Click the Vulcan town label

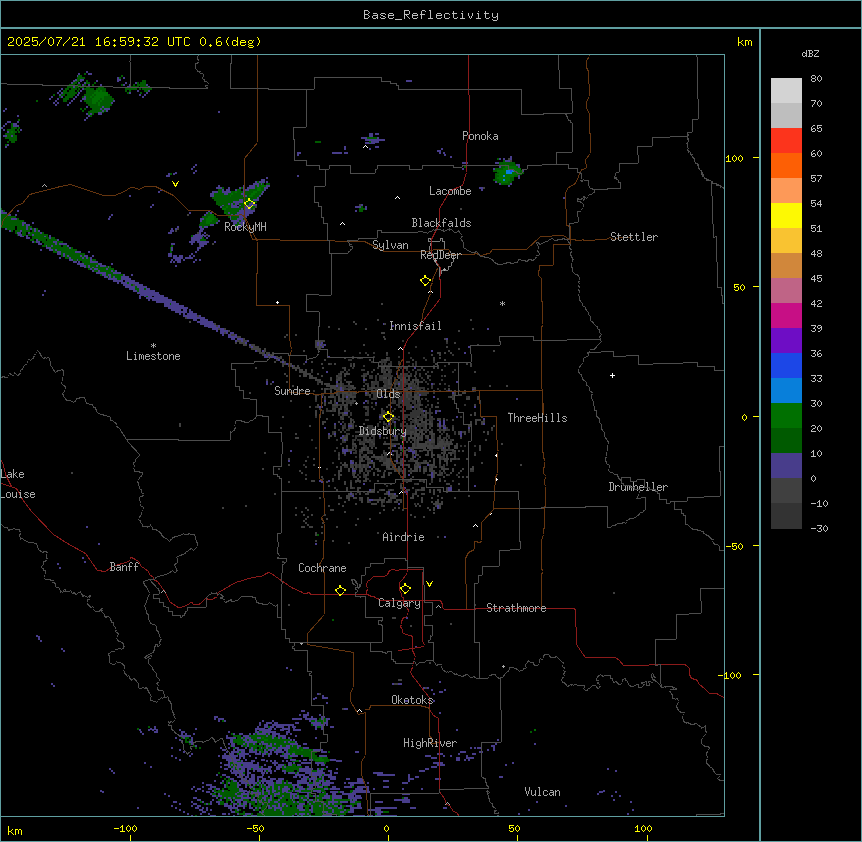click(543, 792)
